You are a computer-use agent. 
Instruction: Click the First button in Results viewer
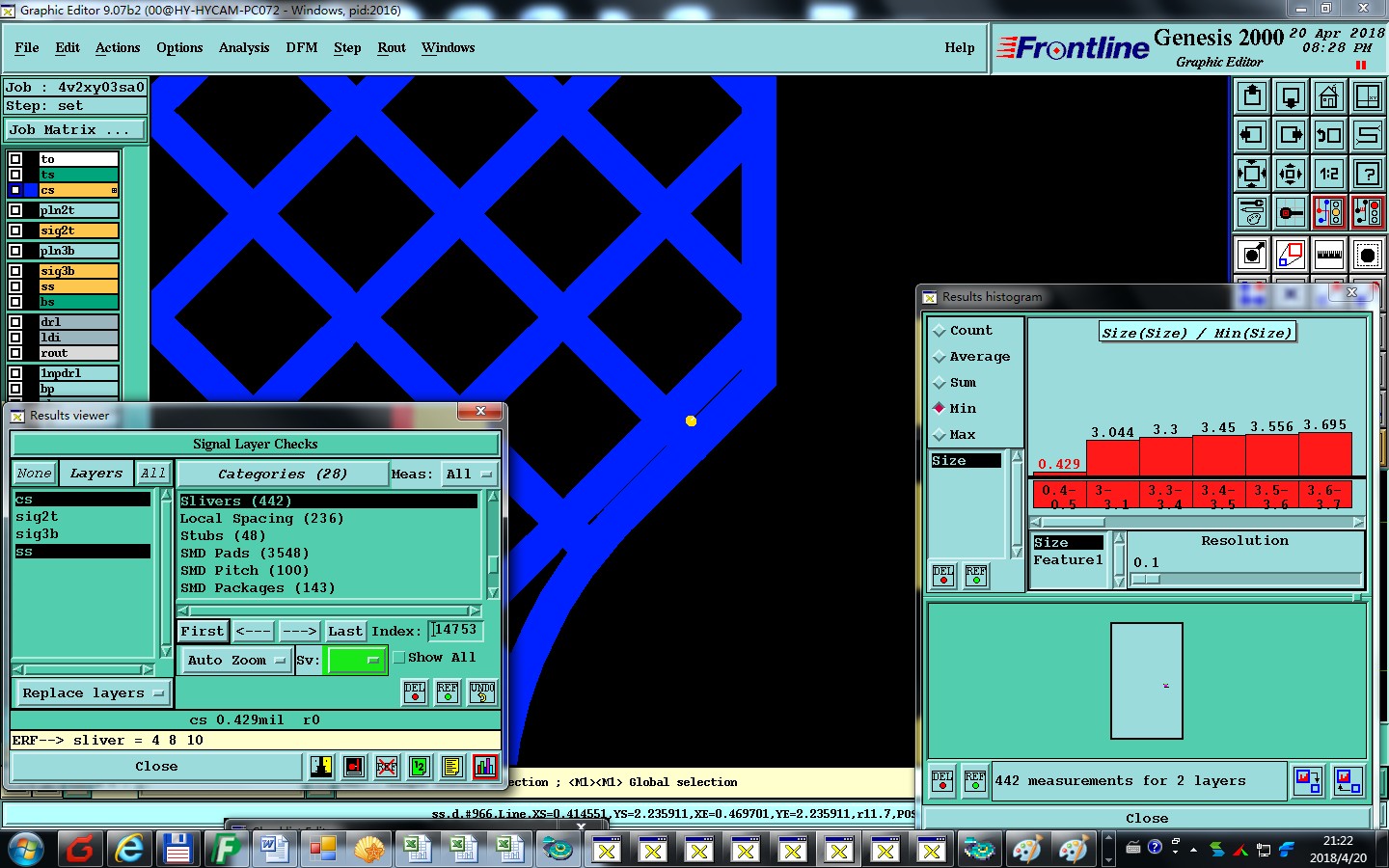coord(203,632)
